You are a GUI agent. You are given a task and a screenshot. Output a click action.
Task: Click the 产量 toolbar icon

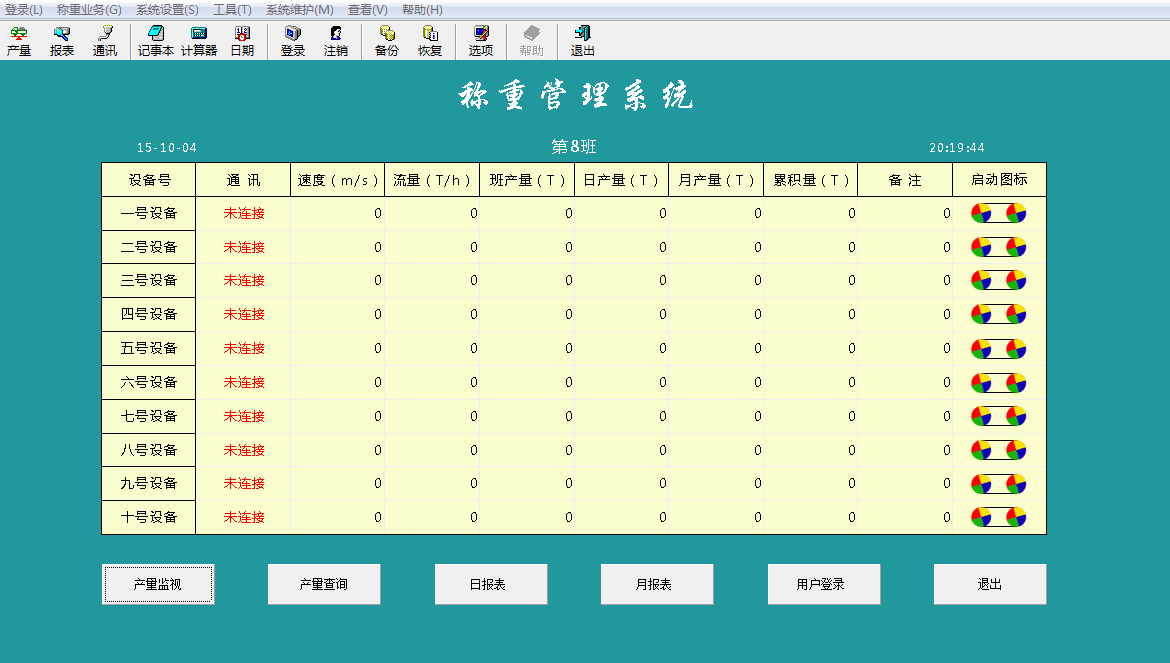pos(19,41)
